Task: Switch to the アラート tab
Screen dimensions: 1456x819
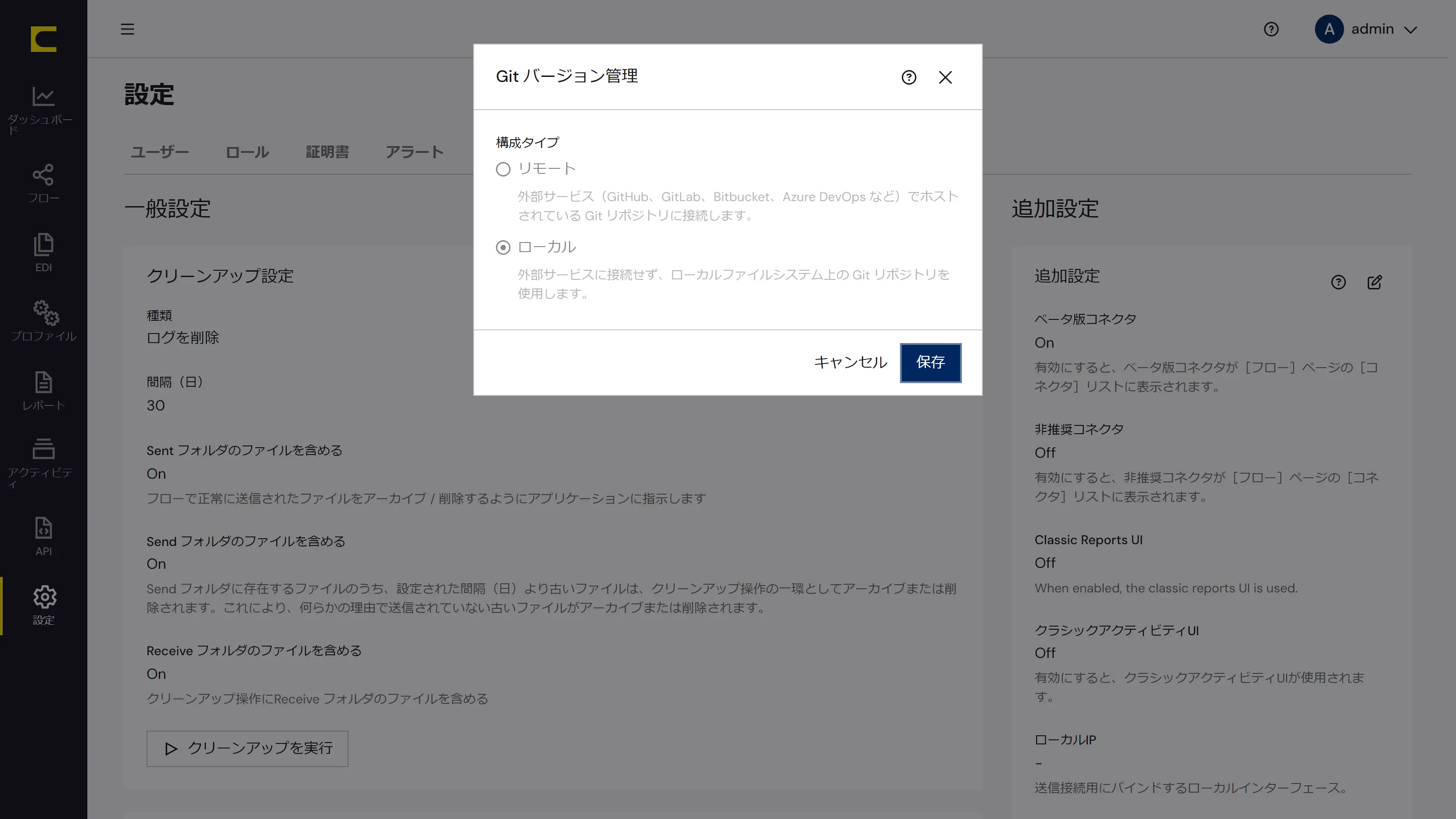Action: click(x=415, y=152)
